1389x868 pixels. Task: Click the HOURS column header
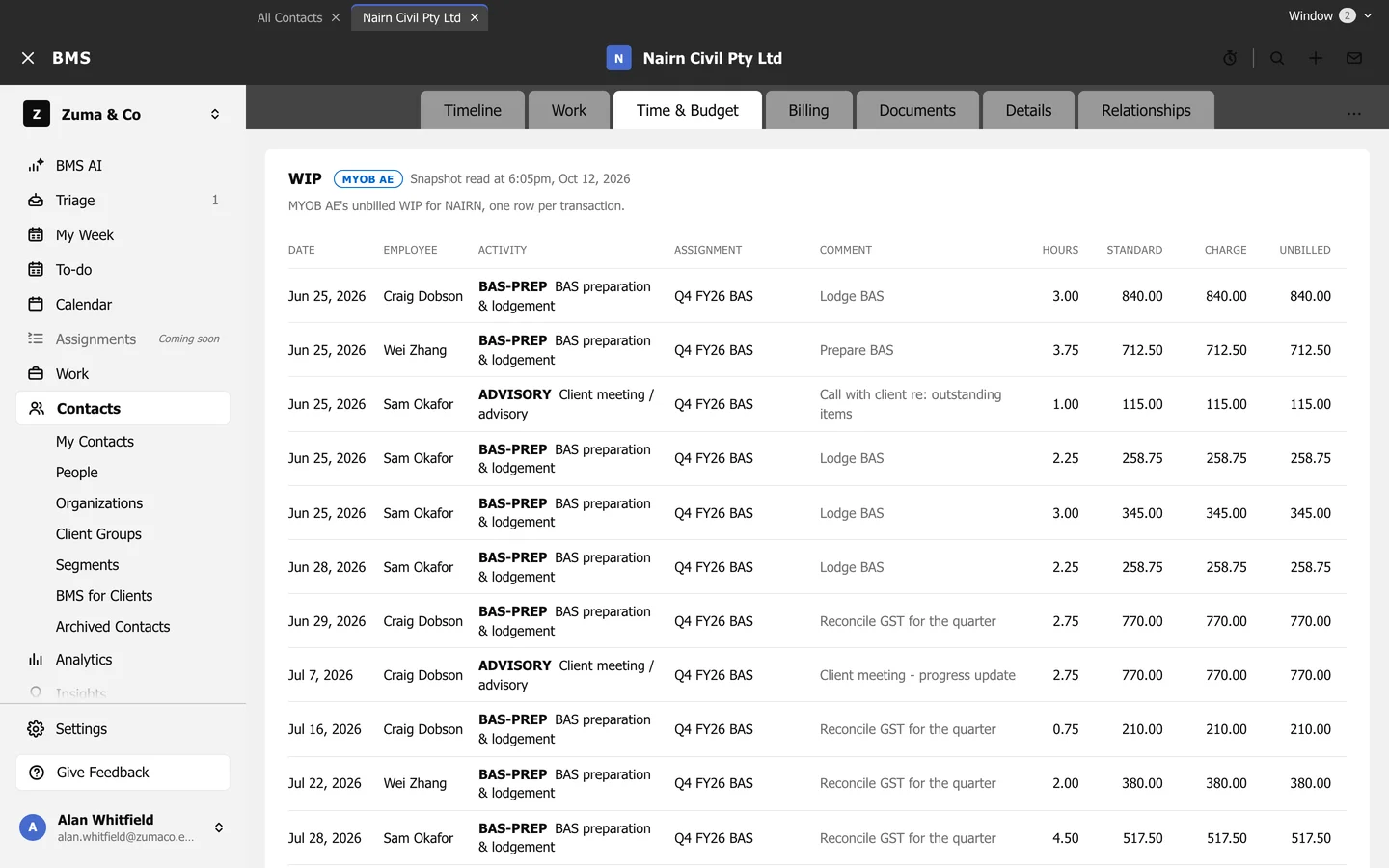click(1060, 250)
